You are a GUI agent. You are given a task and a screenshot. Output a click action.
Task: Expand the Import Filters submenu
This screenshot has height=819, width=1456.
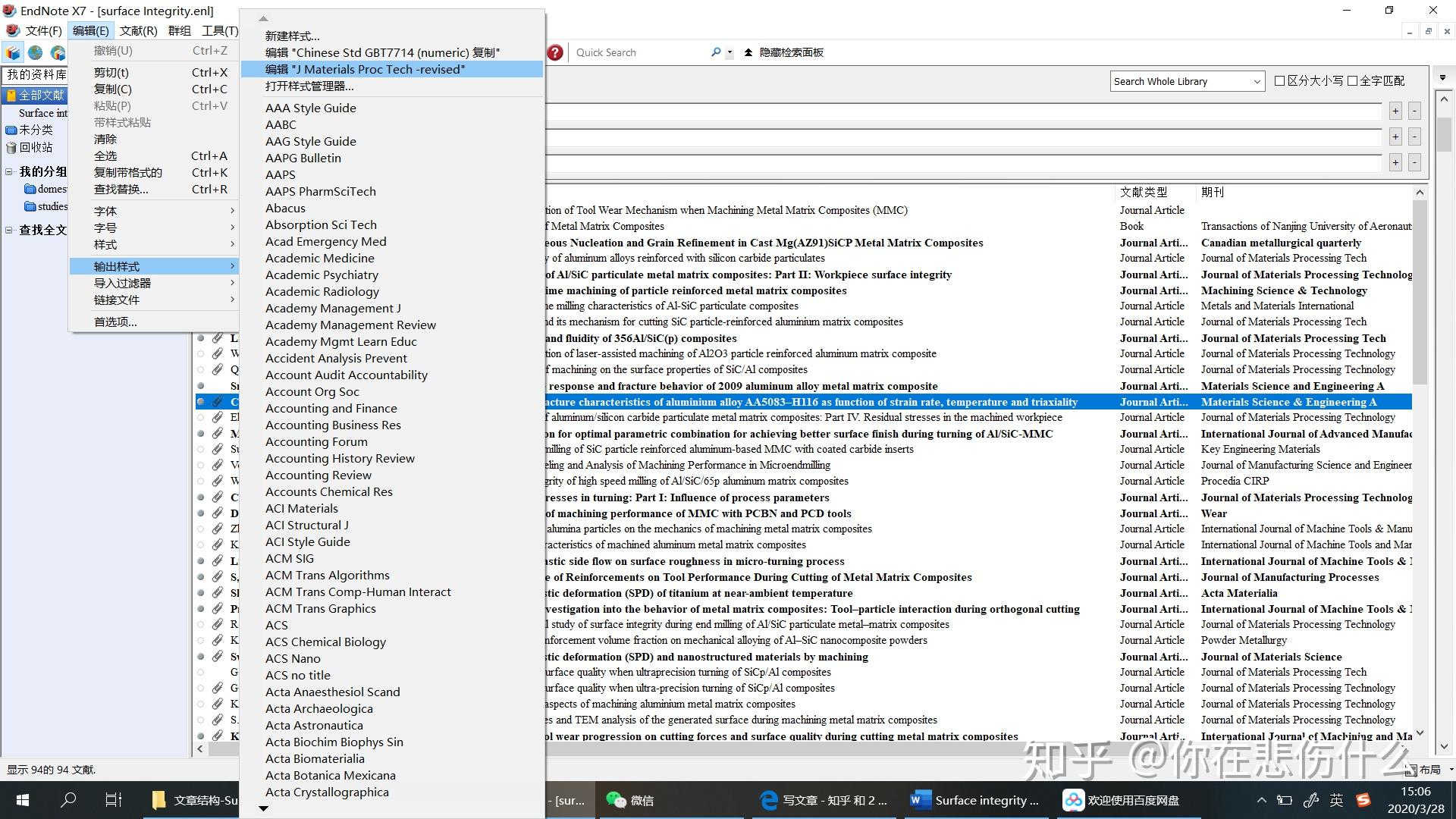tap(154, 283)
